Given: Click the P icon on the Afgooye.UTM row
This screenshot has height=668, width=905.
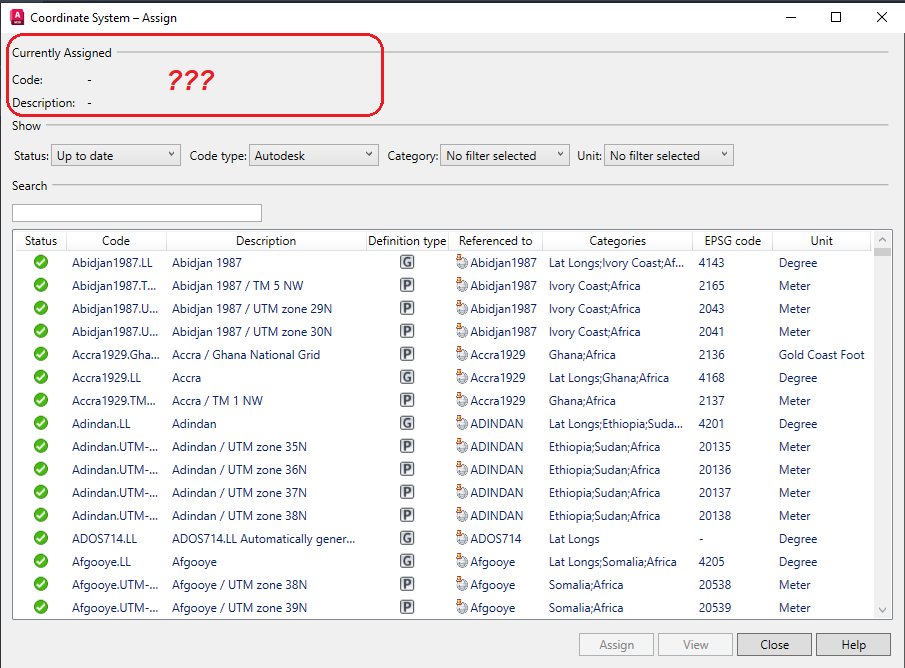Looking at the screenshot, I should [x=407, y=584].
